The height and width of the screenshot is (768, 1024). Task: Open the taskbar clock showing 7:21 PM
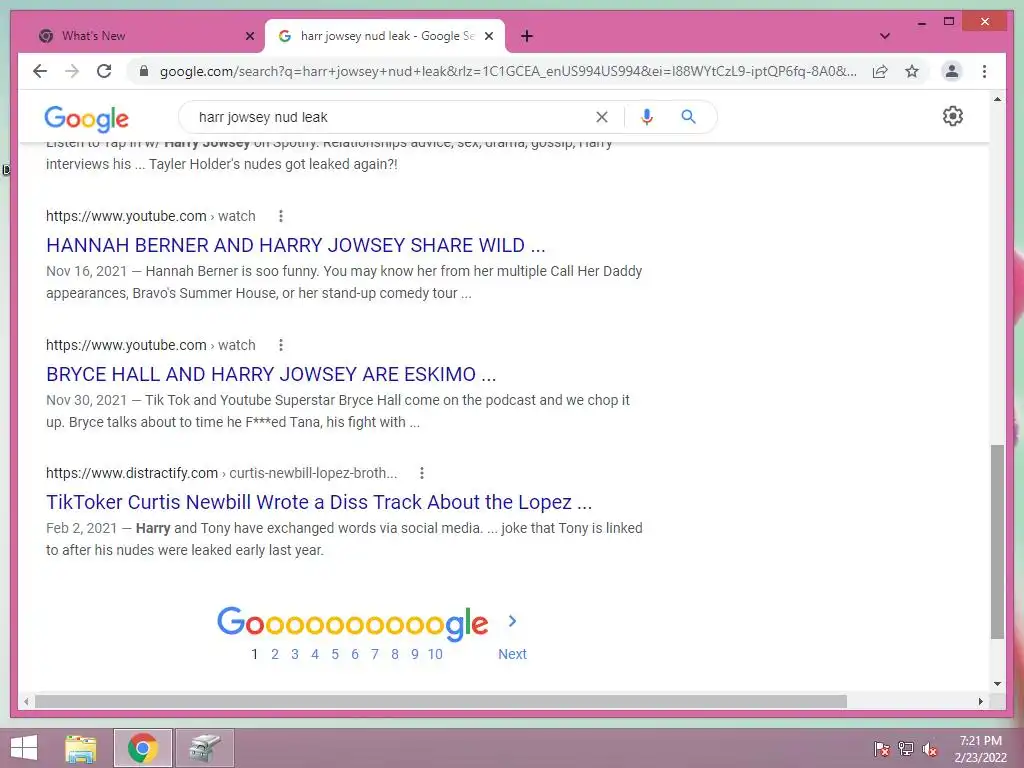(x=980, y=748)
